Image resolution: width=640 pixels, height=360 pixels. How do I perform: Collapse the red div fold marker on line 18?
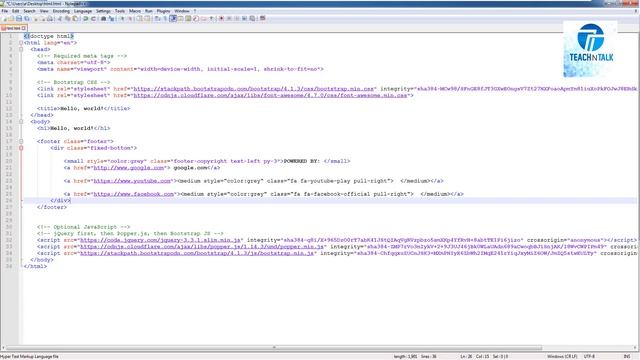(x=21, y=148)
